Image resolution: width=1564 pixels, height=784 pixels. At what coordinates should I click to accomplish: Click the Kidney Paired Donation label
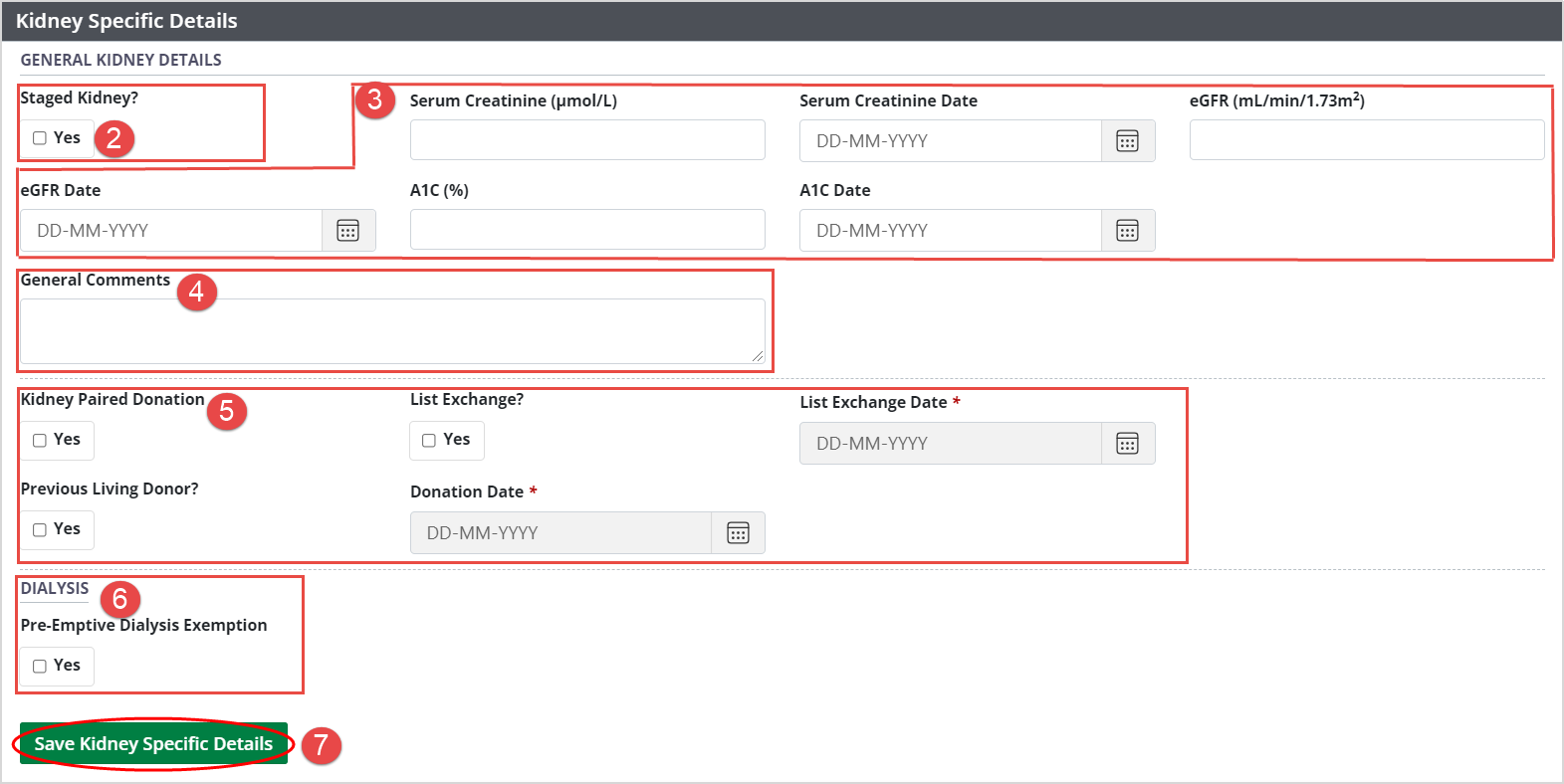(112, 399)
